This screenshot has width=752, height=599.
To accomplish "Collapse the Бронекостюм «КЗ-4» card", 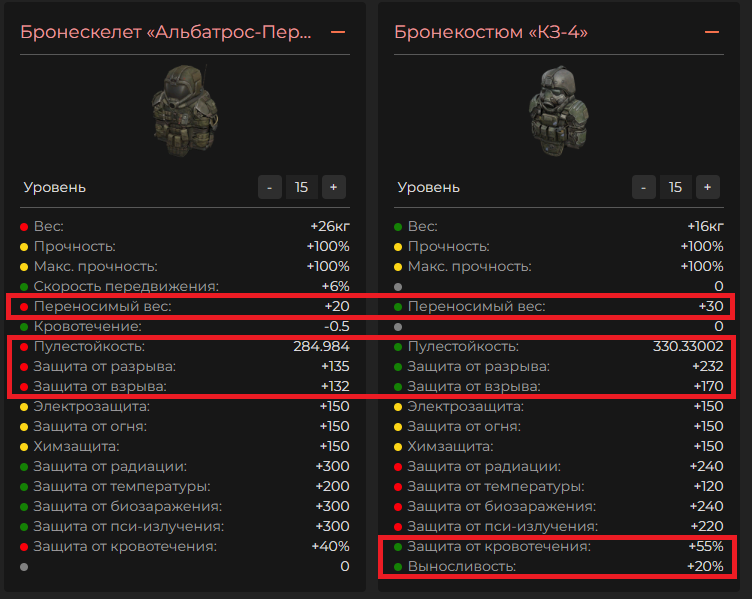I will coord(712,32).
